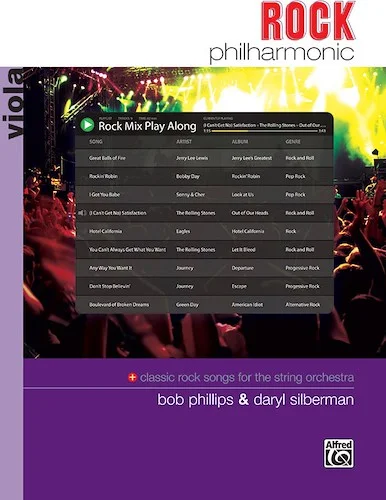This screenshot has height=500, width=386.
Task: Click album 'Rockin' Robin' in Album column
Action: 246,176
